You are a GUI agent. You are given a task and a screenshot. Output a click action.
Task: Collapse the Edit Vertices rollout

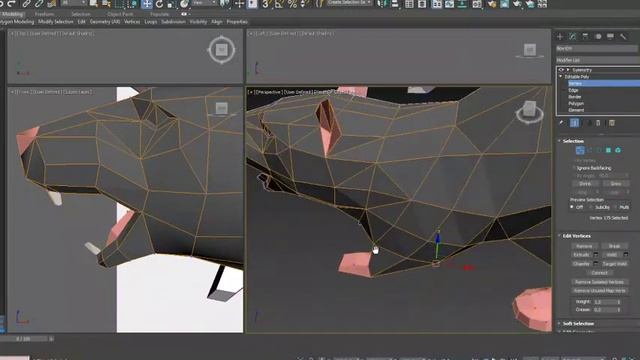coord(560,236)
